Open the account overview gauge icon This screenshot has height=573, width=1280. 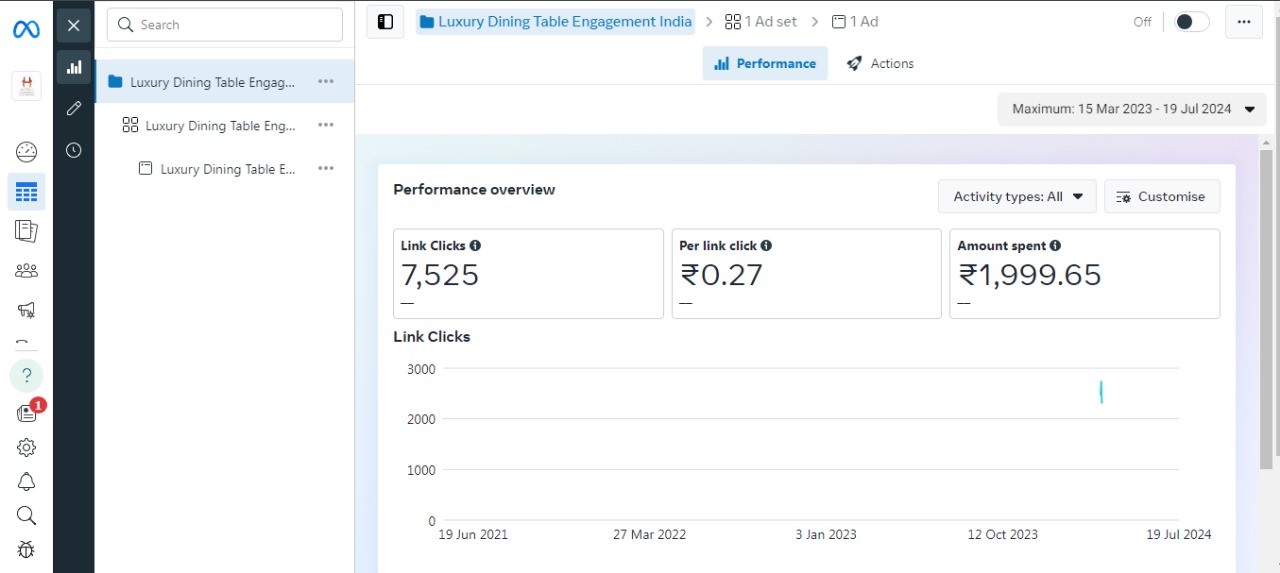pos(26,152)
